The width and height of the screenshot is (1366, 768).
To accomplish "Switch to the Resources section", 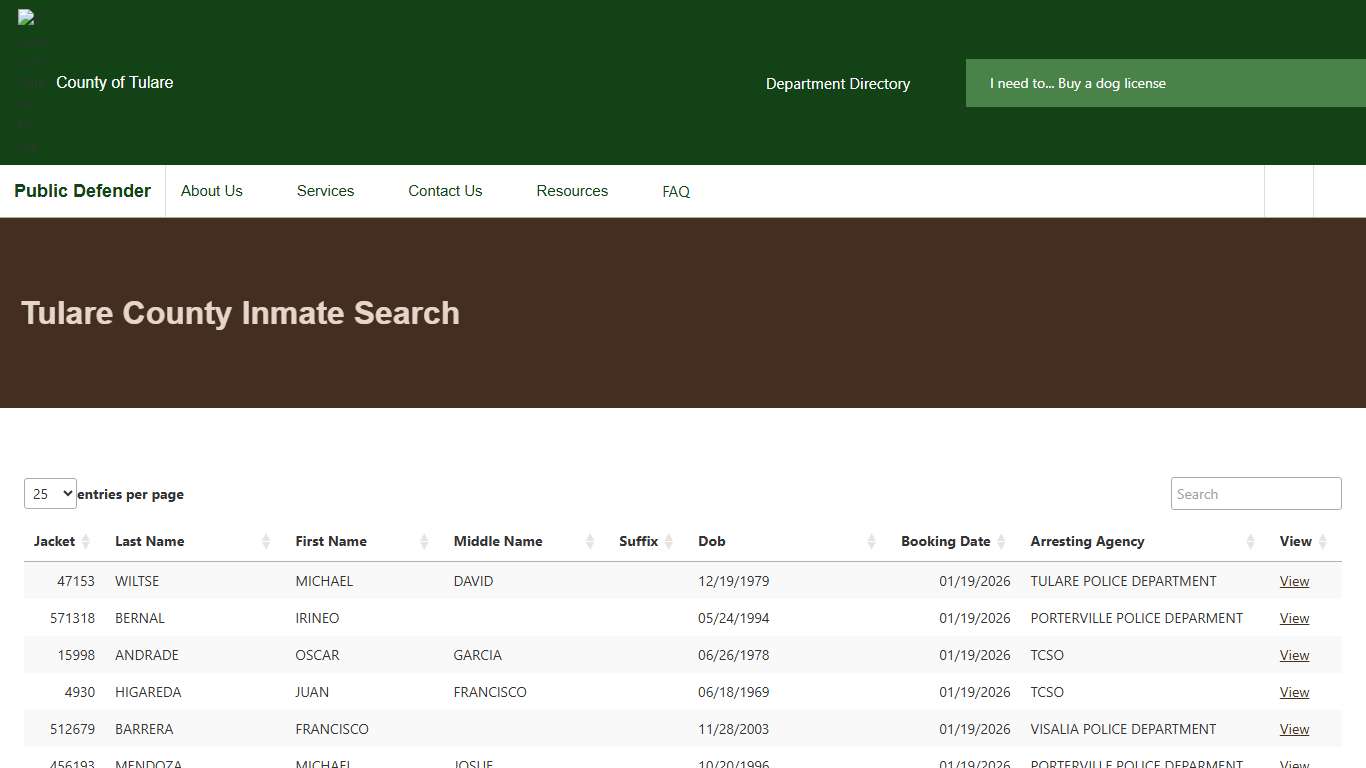I will point(571,191).
